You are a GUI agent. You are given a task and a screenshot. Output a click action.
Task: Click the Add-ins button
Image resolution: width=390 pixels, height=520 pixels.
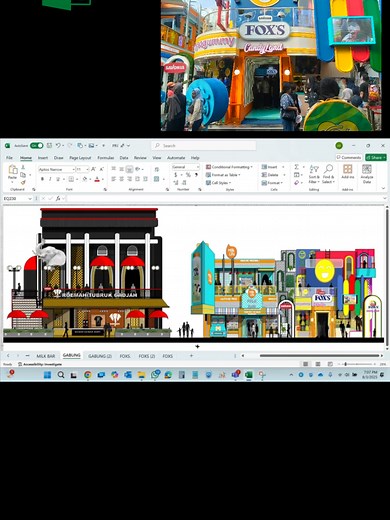[x=348, y=172]
